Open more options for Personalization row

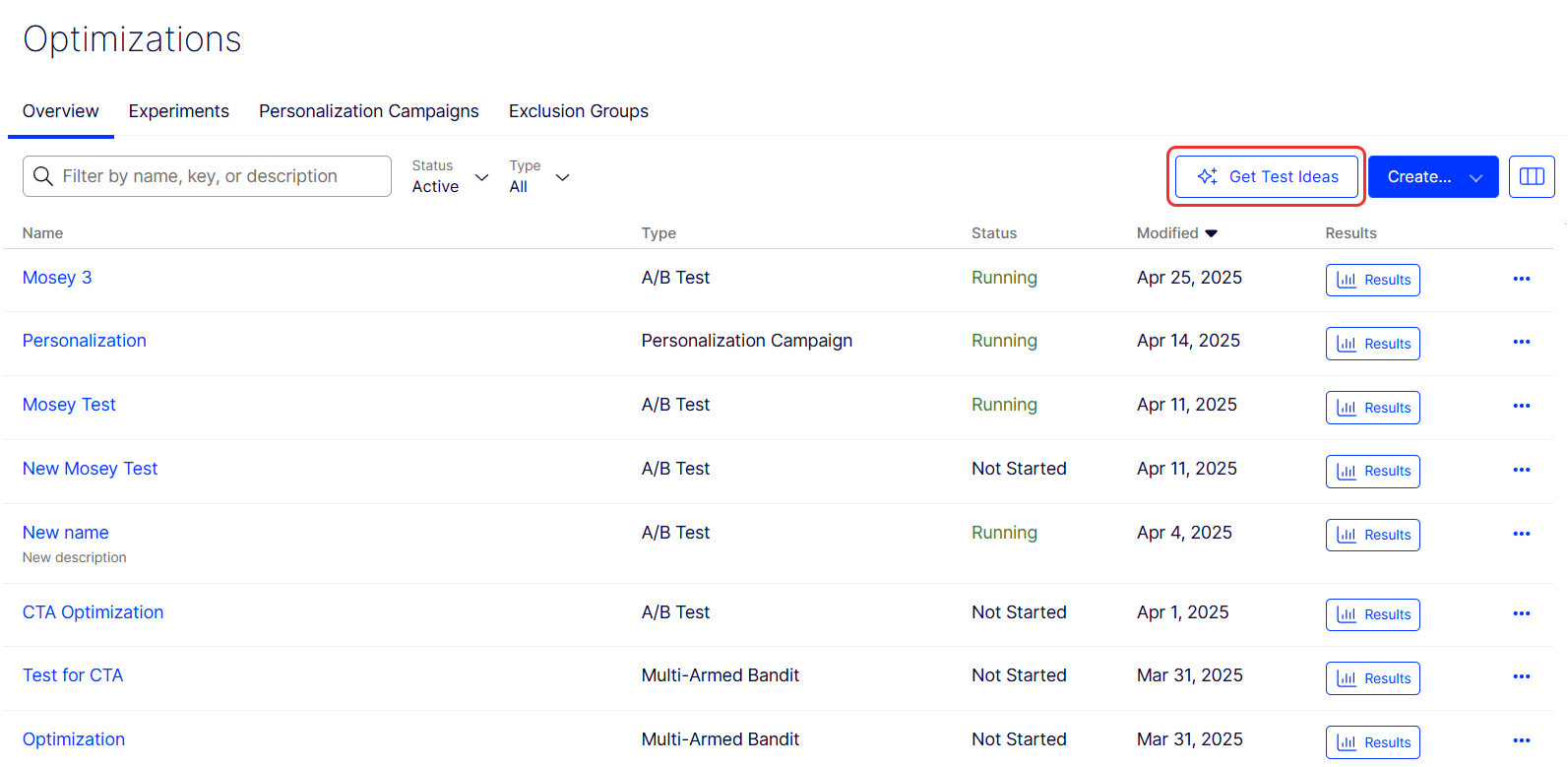[1521, 342]
